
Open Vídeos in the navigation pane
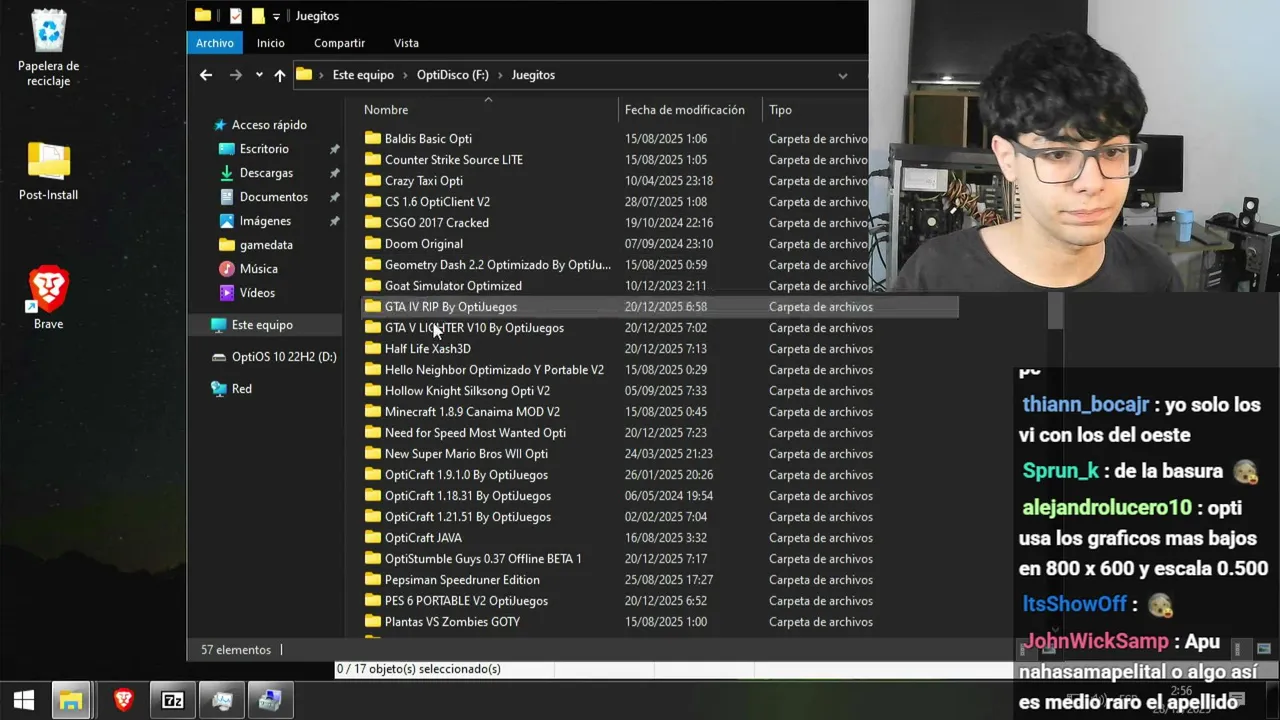point(257,293)
